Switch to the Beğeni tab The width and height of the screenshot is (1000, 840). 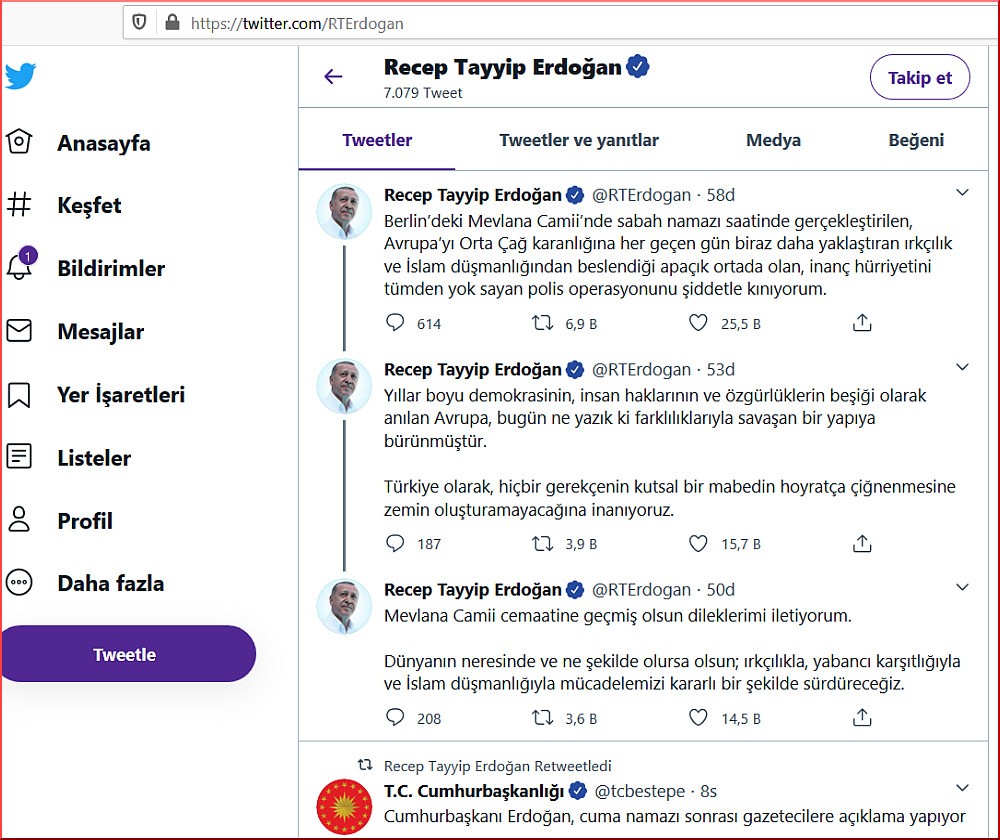916,140
